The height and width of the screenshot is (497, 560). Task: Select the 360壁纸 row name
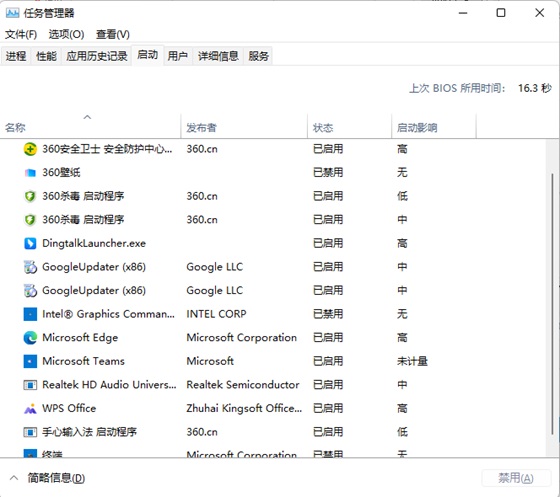[61, 173]
